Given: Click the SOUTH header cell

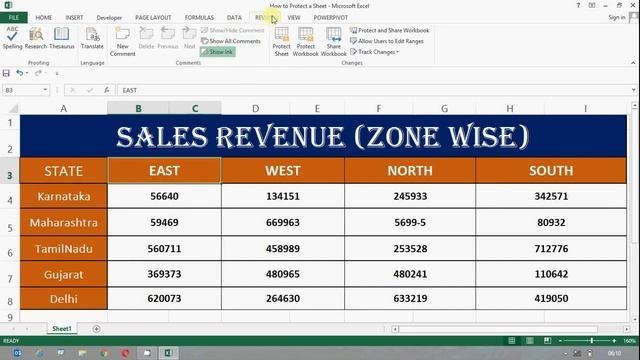Looking at the screenshot, I should (x=551, y=171).
